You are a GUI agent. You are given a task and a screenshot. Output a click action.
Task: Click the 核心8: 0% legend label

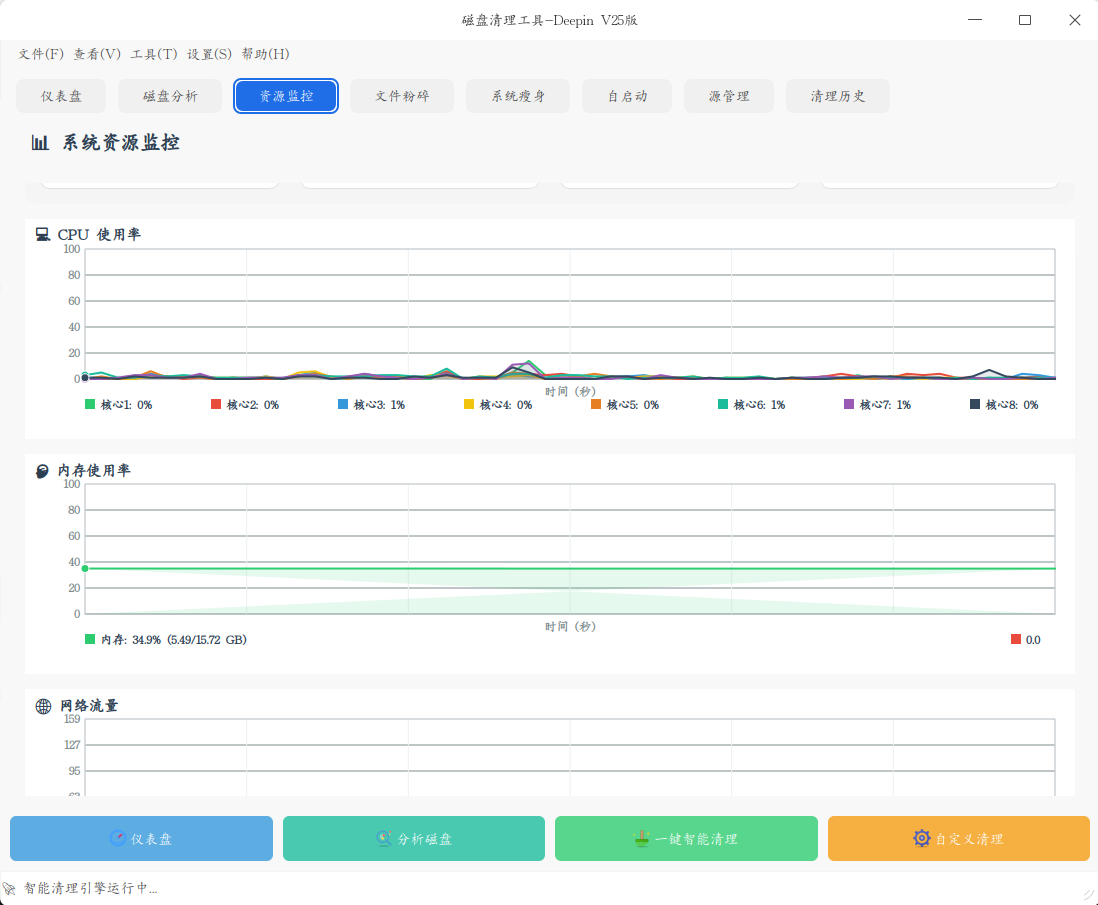click(x=1012, y=405)
